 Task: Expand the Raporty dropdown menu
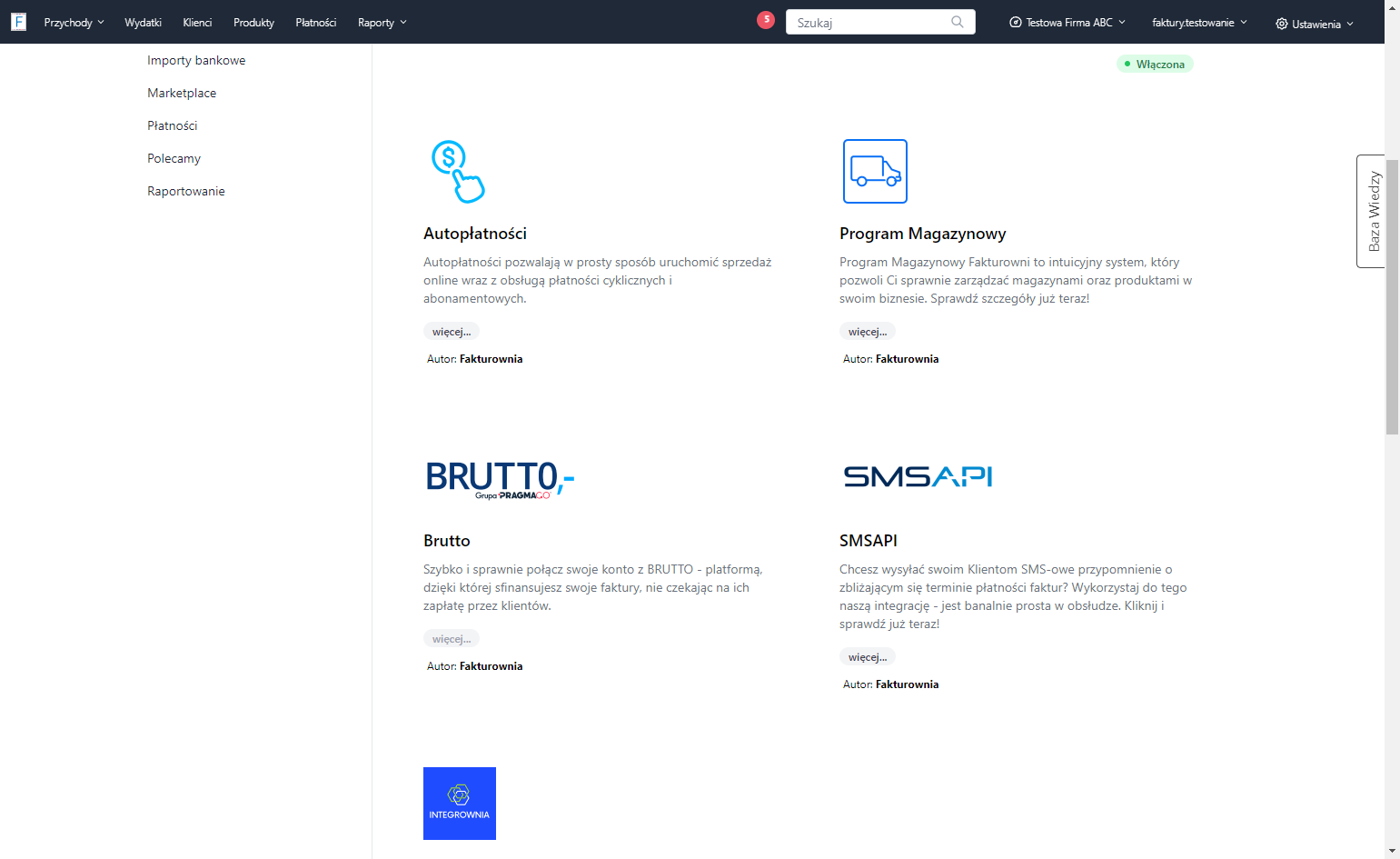click(x=382, y=23)
